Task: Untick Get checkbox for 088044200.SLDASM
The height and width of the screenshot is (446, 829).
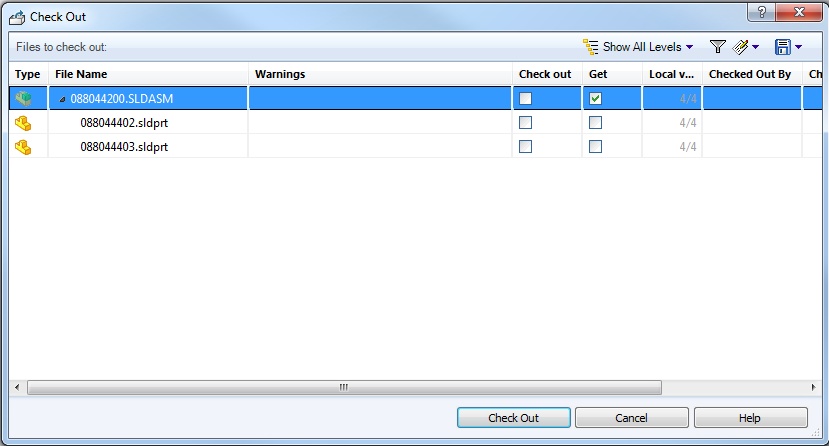Action: [595, 99]
